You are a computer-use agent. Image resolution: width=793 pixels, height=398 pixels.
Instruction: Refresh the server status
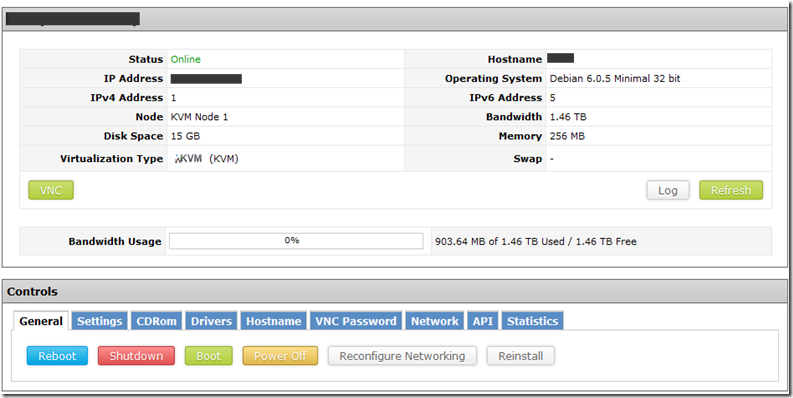731,190
